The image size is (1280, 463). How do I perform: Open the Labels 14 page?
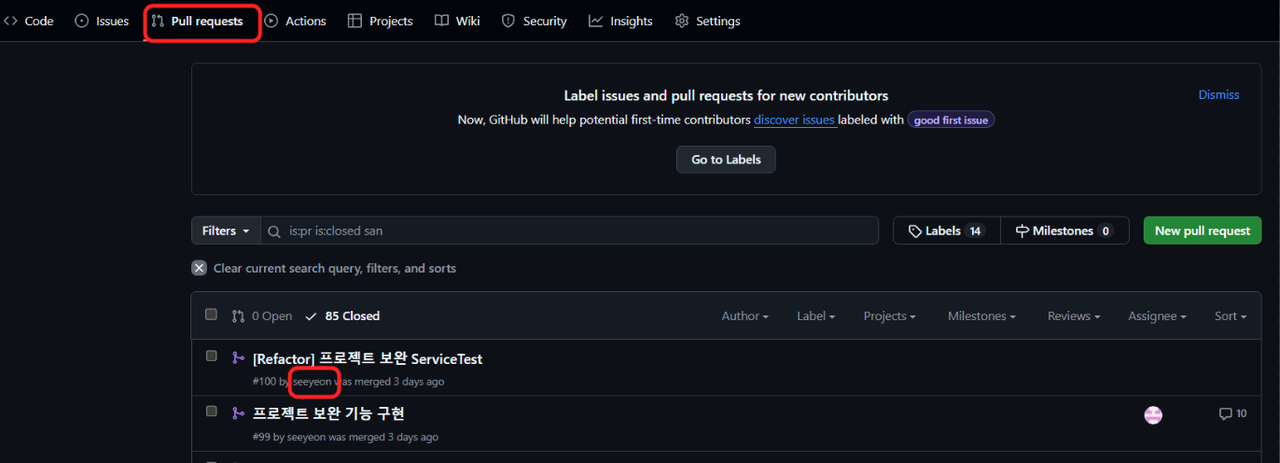coord(947,231)
